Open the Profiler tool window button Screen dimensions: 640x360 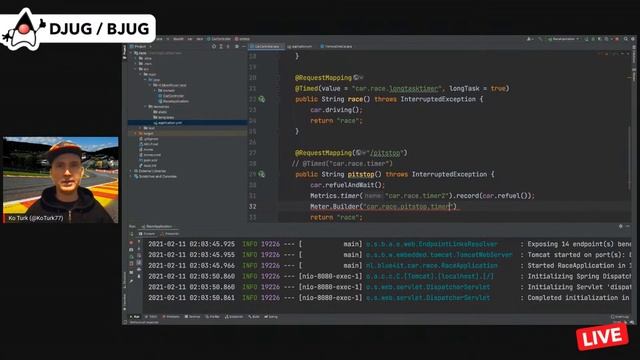point(213,317)
